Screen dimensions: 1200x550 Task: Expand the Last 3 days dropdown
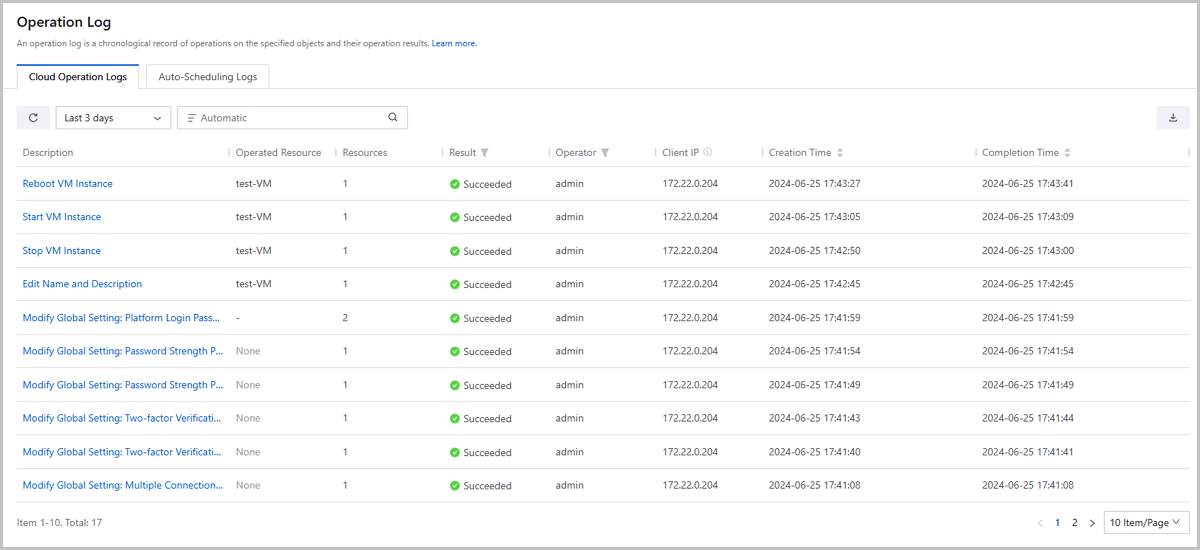click(x=113, y=118)
